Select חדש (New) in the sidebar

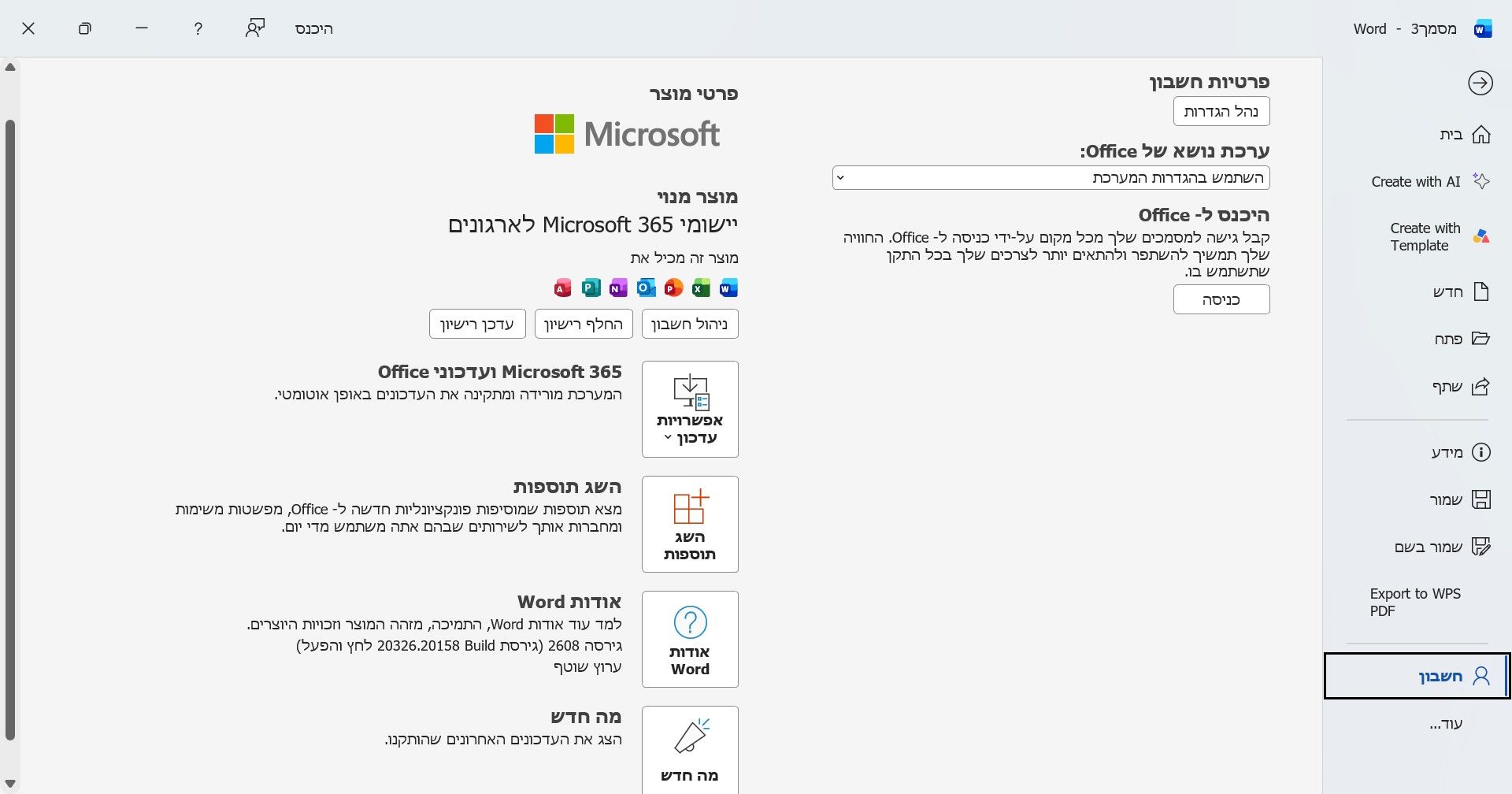click(x=1417, y=292)
